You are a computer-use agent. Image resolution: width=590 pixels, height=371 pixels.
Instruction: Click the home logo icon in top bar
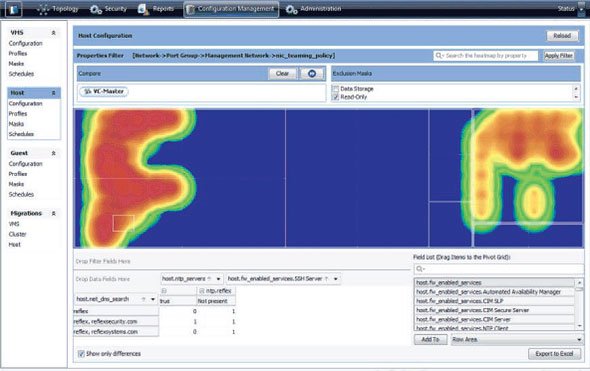(x=13, y=9)
